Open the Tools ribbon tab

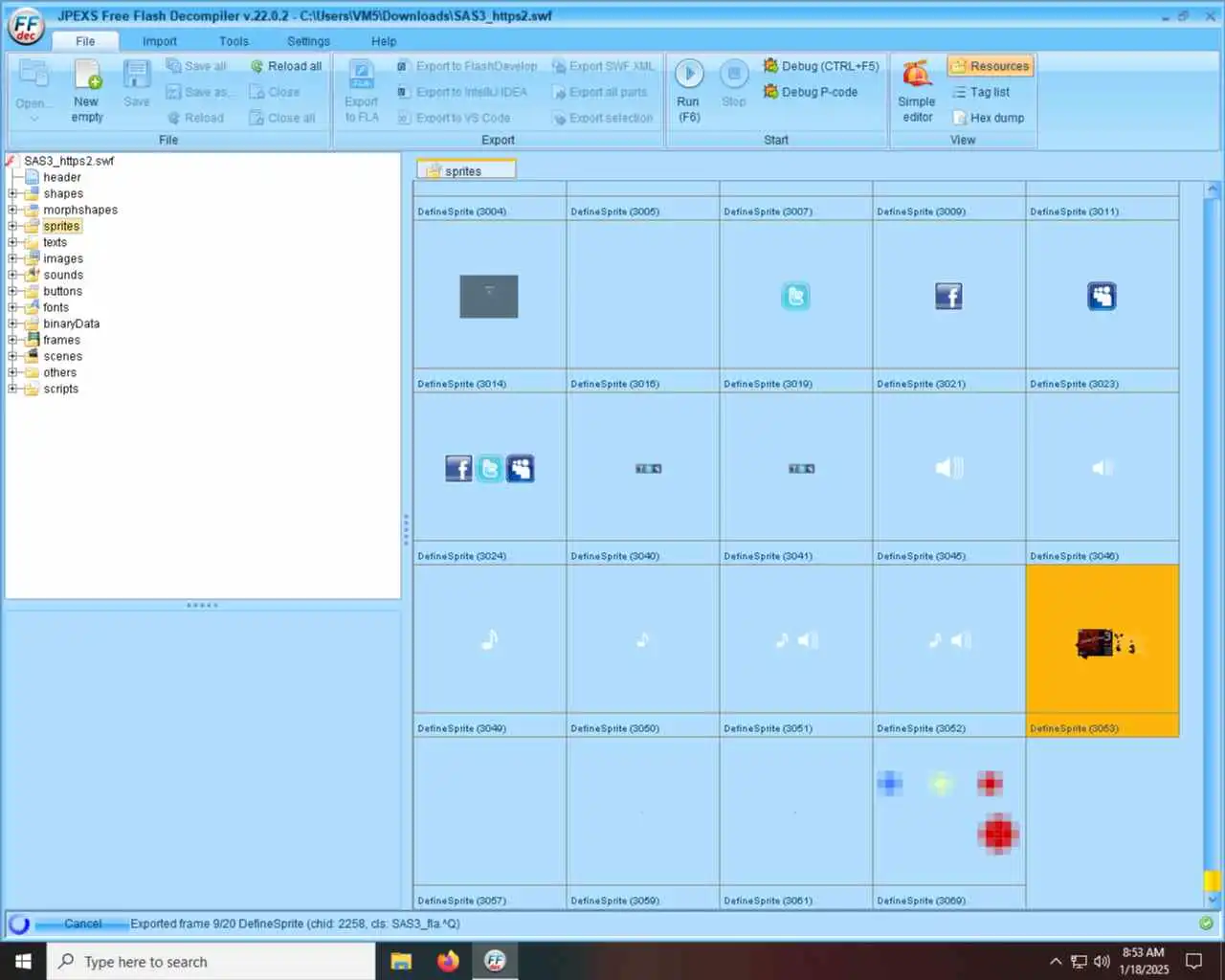pyautogui.click(x=234, y=41)
